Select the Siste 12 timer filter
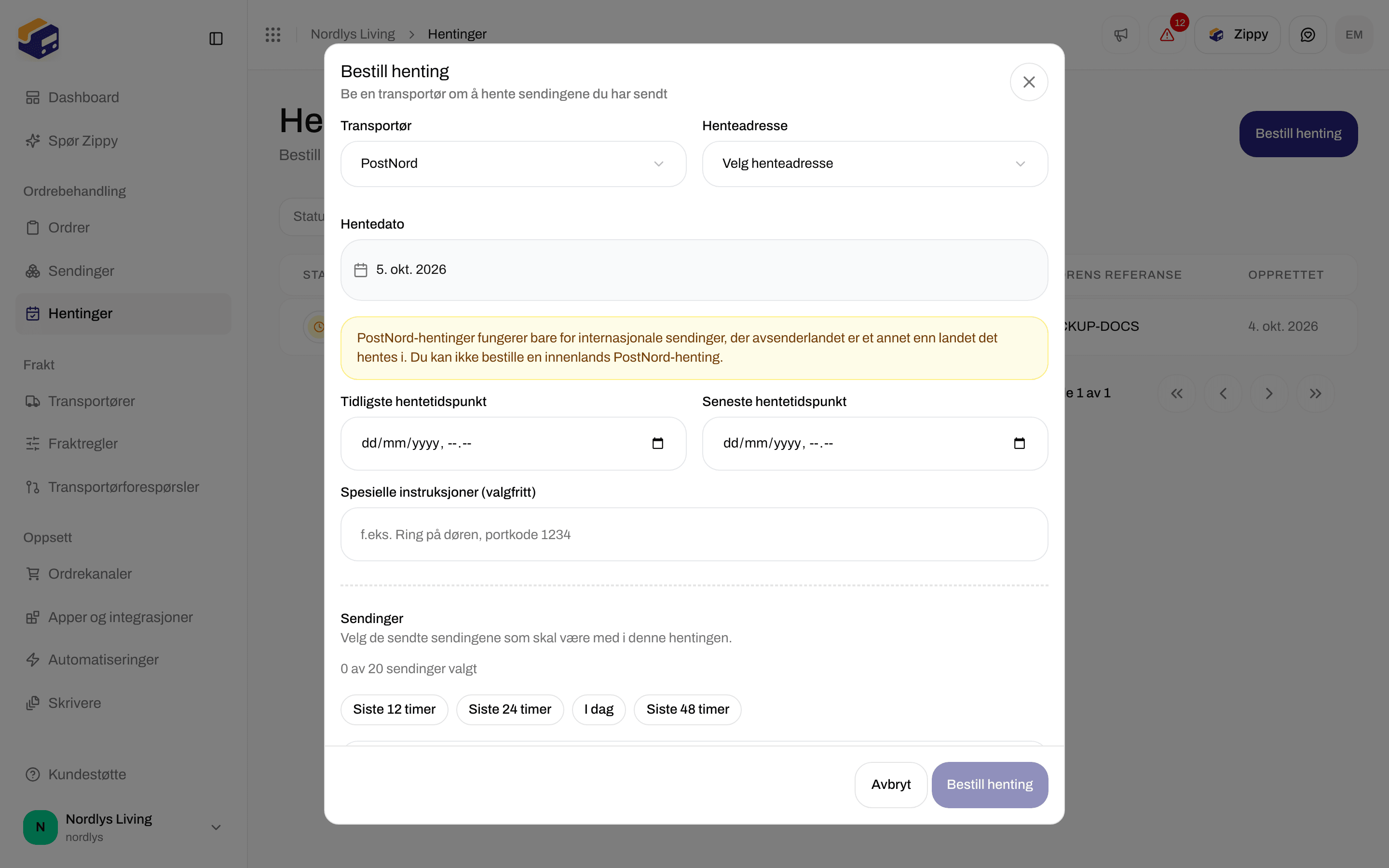Image resolution: width=1389 pixels, height=868 pixels. (395, 709)
